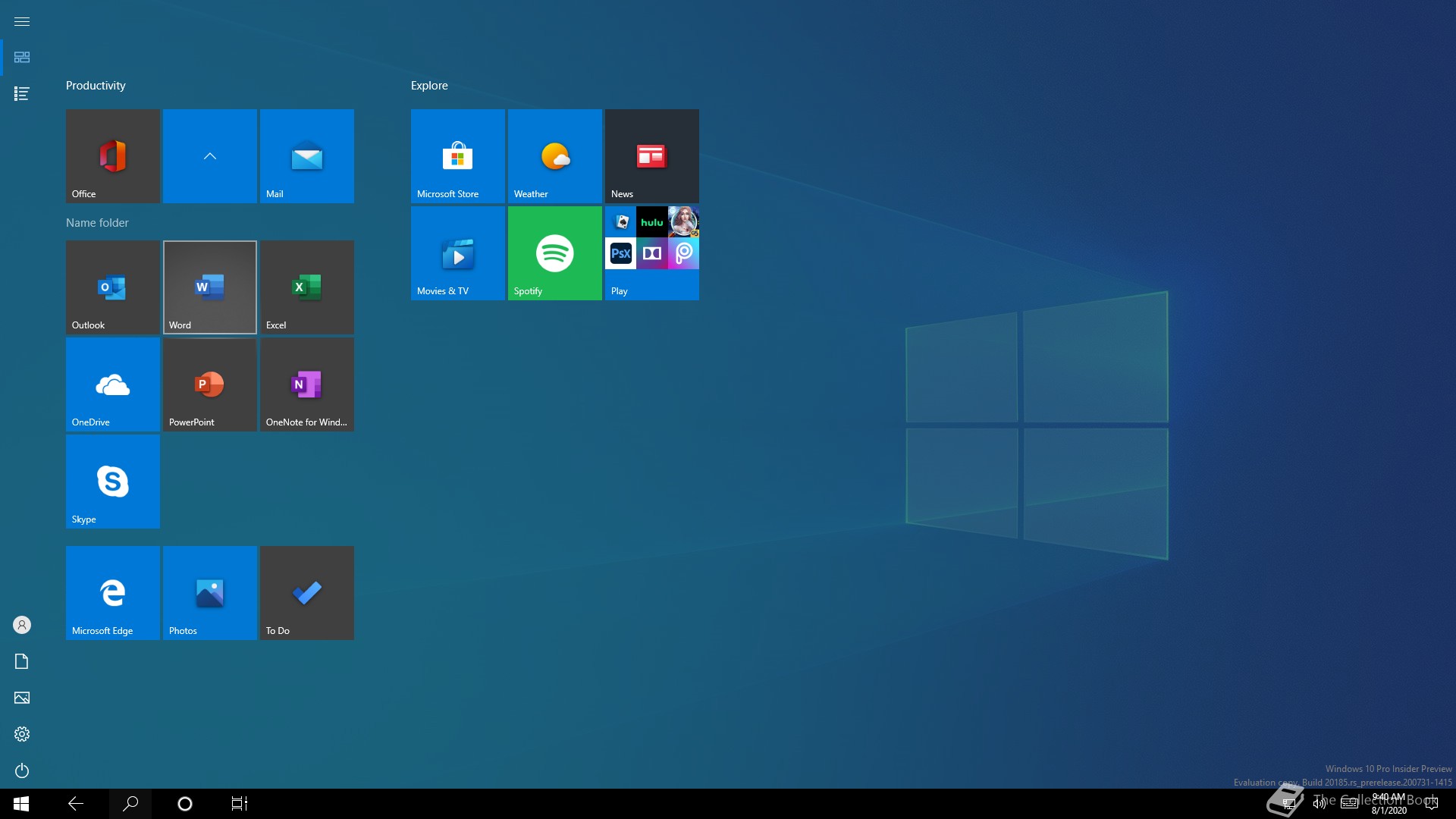
Task: Open taskbar Search
Action: click(130, 804)
